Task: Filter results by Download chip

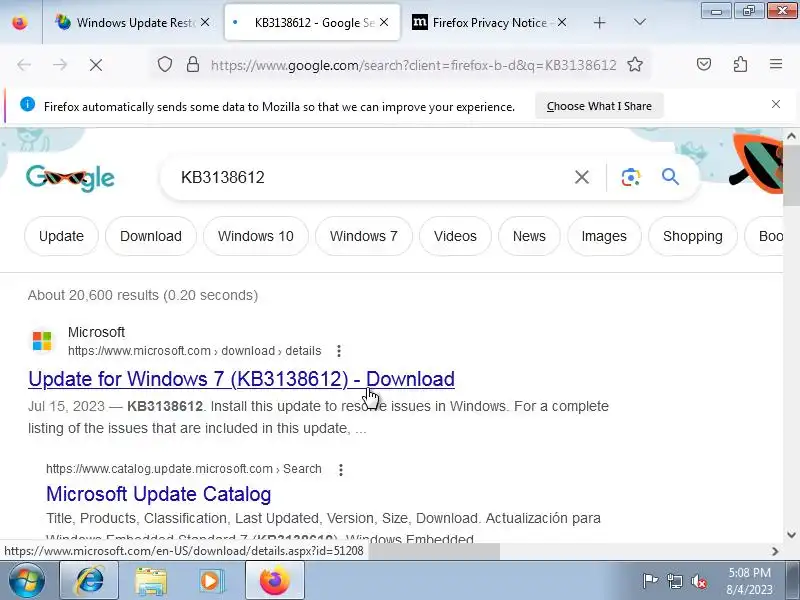Action: tap(151, 236)
